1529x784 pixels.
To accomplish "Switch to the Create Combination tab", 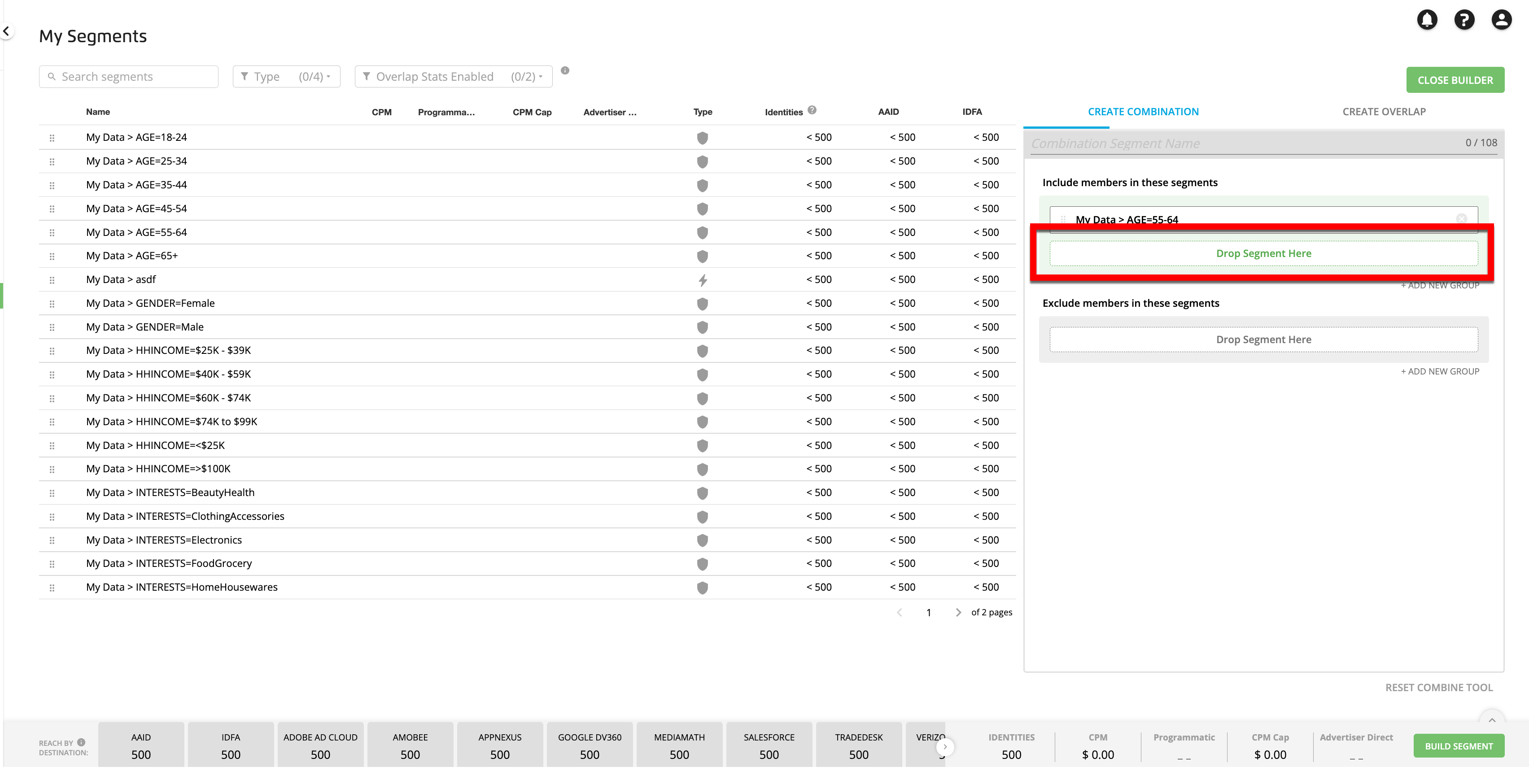I will tap(1143, 112).
